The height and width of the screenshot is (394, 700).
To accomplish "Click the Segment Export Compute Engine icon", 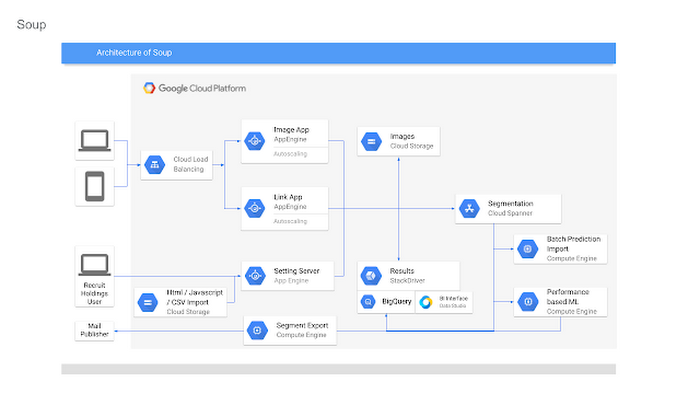I will [x=257, y=330].
